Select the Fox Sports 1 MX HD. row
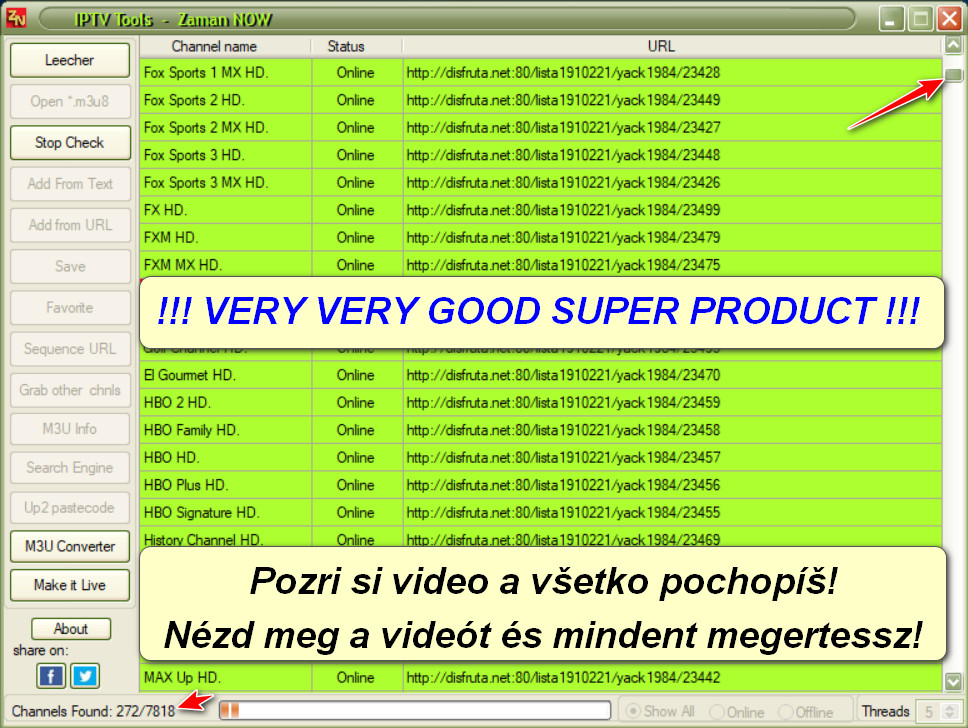968x728 pixels. 540,72
